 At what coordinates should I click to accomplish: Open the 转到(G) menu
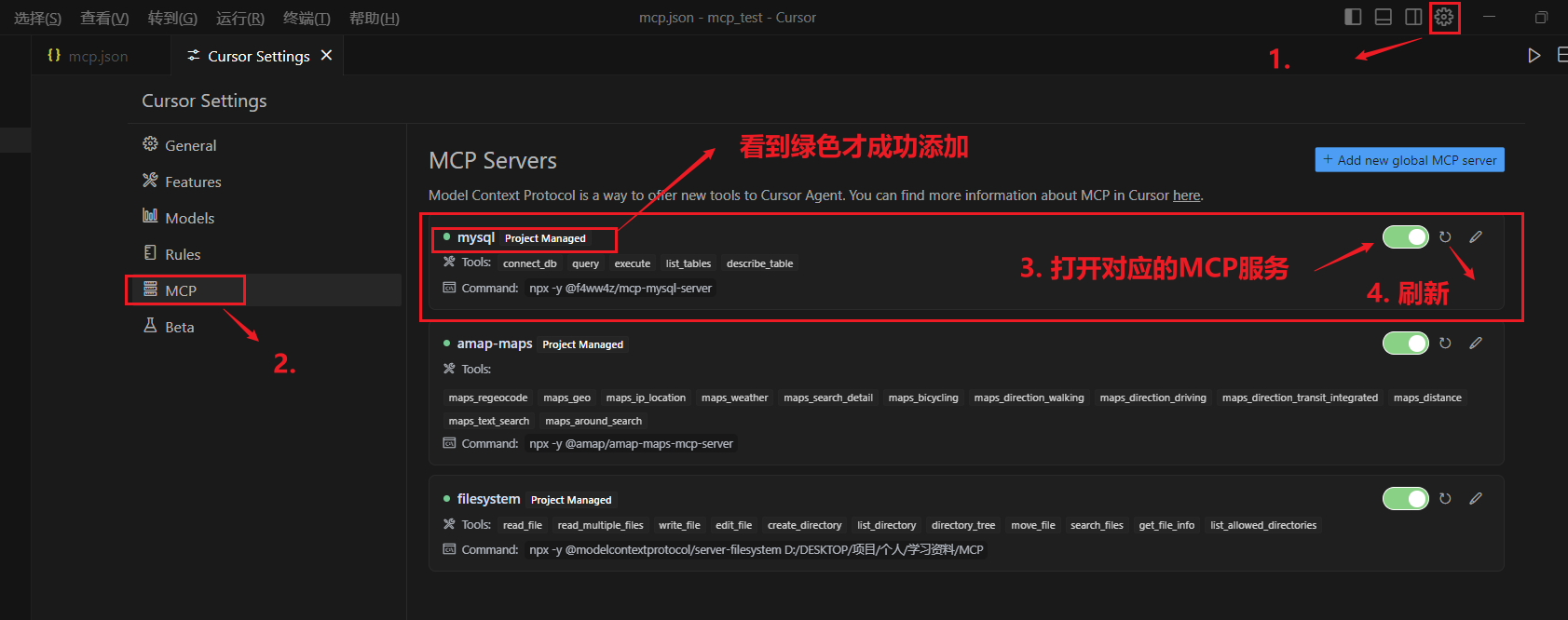click(172, 19)
